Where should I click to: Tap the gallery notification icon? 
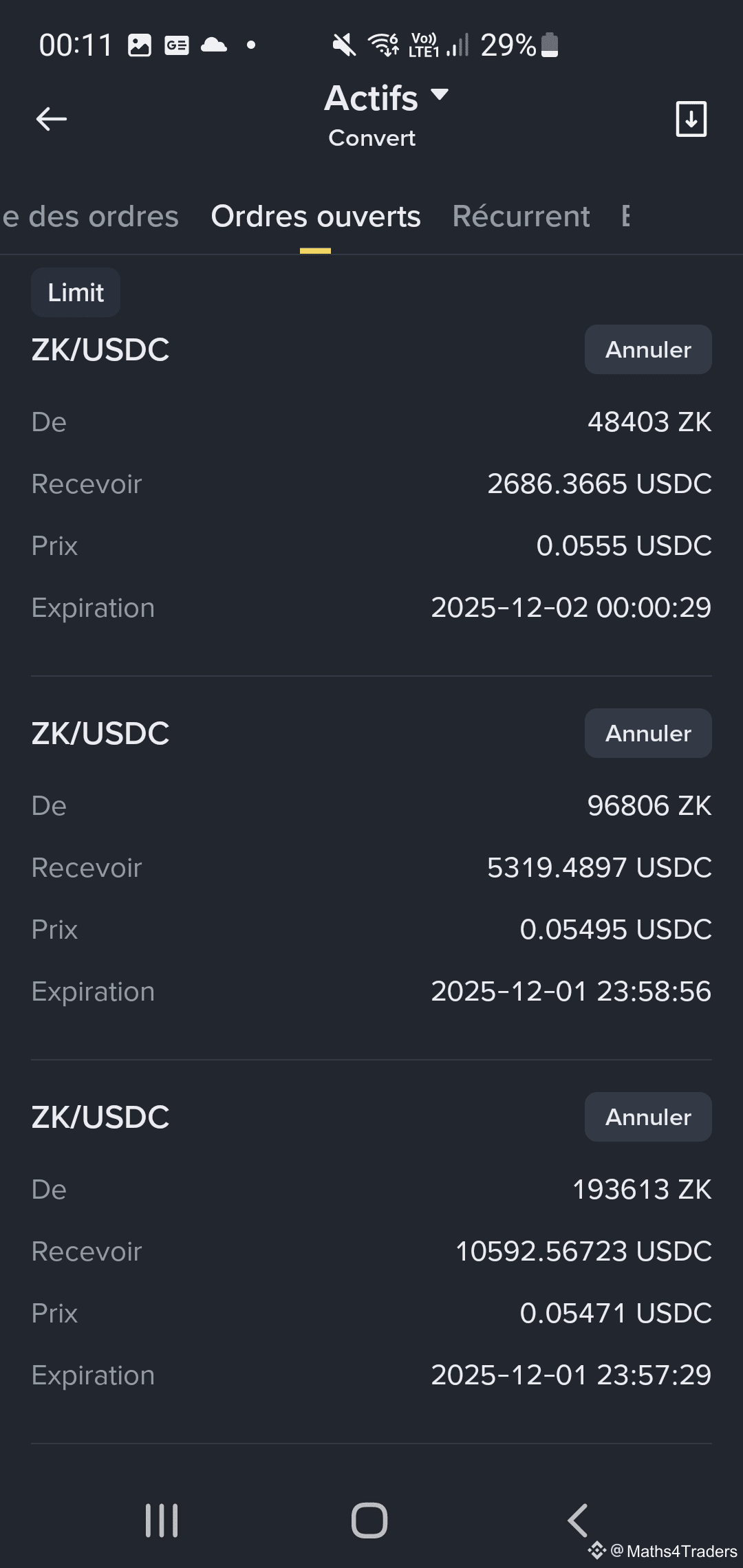coord(140,45)
